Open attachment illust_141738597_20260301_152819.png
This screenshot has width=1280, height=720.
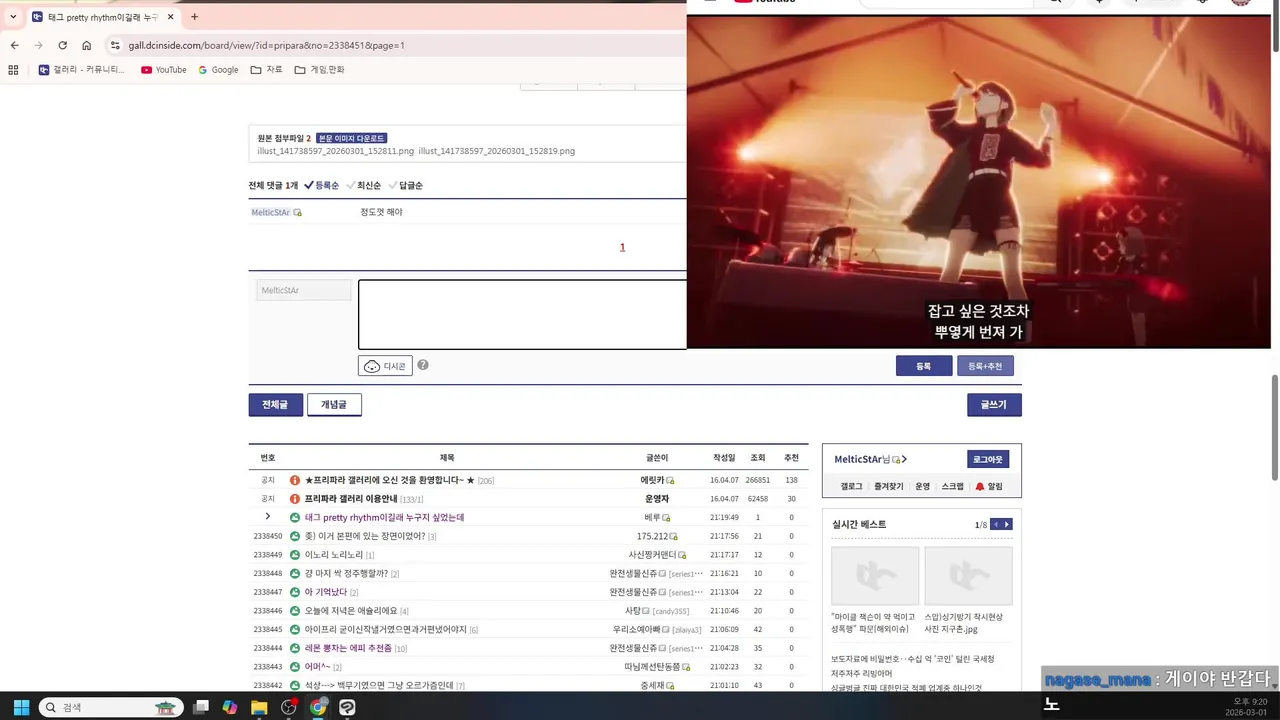point(496,151)
